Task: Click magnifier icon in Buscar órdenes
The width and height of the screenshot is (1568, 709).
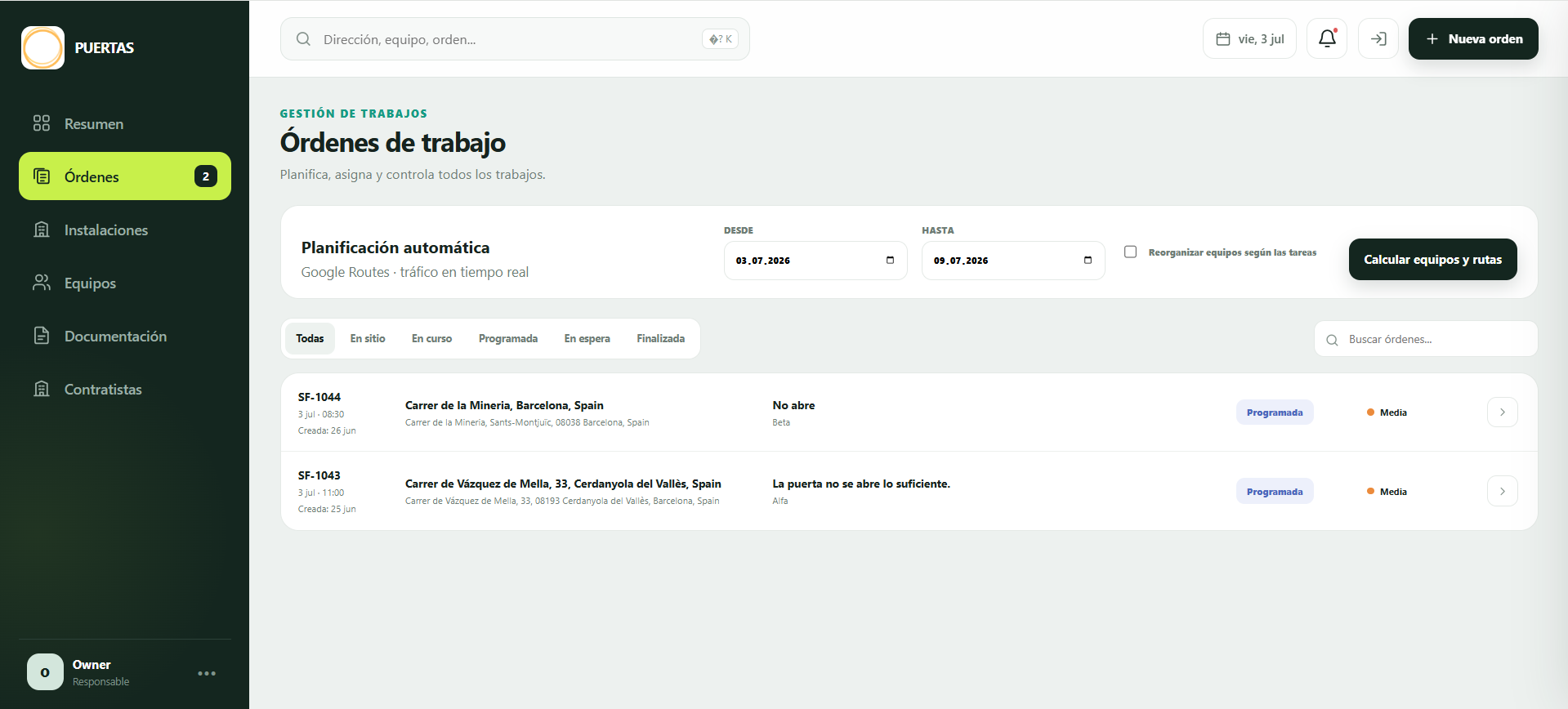Action: point(1332,340)
